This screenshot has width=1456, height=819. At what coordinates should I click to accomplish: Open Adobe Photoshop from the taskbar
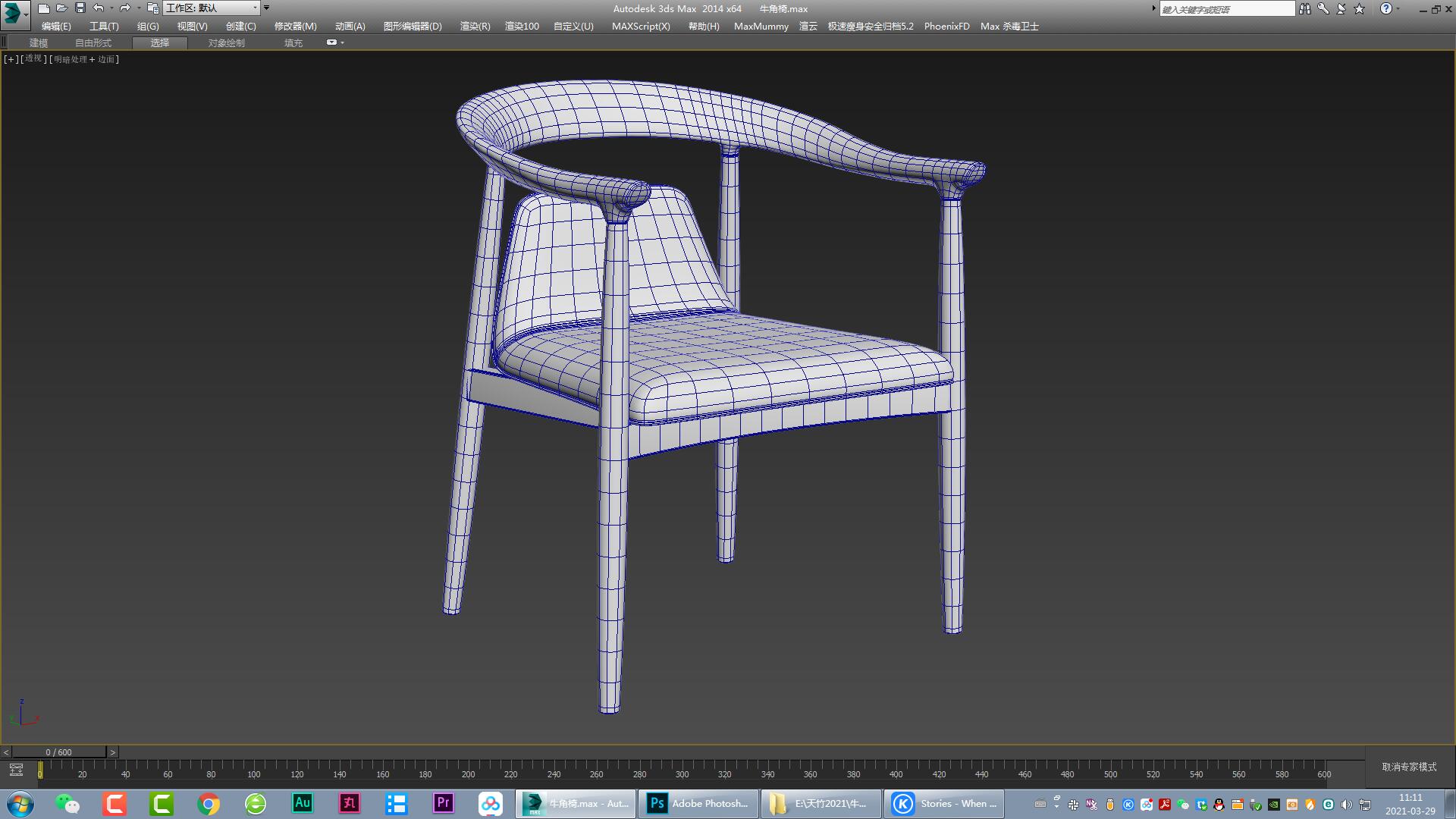(698, 803)
